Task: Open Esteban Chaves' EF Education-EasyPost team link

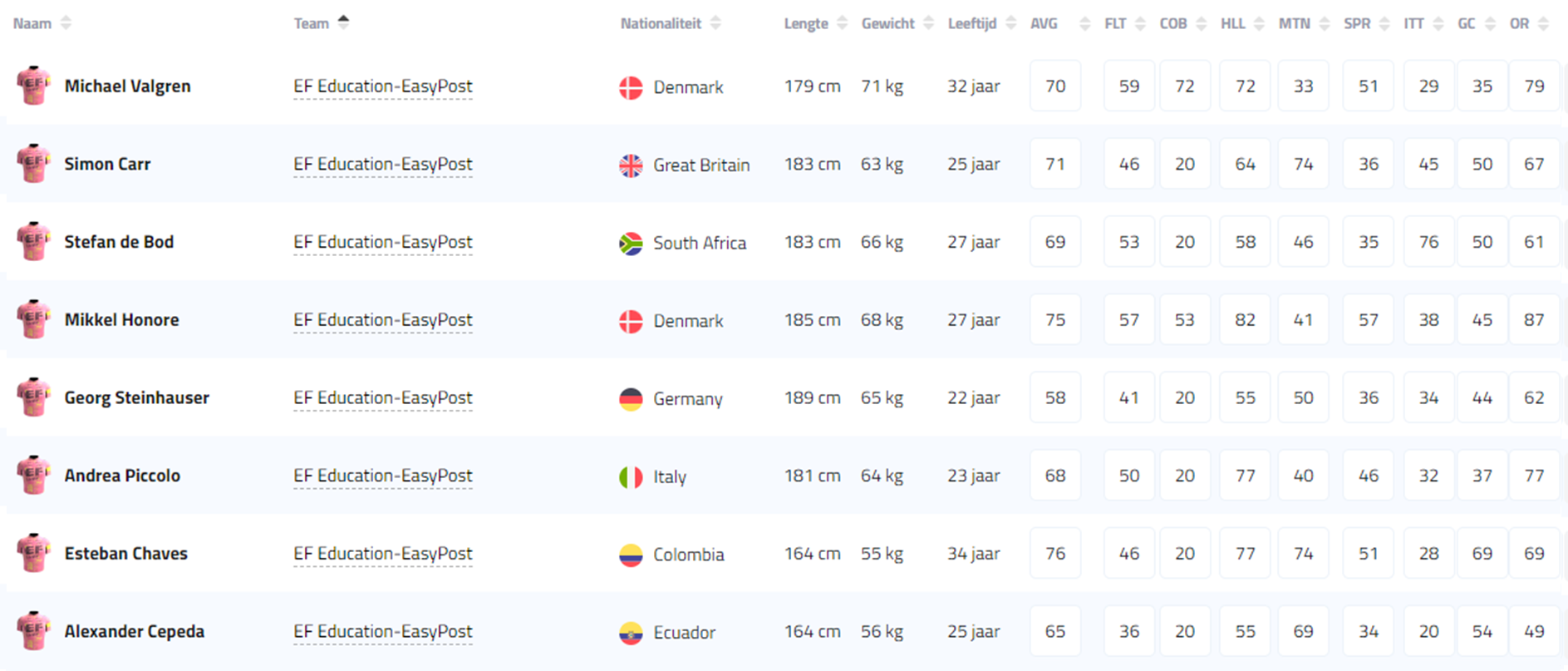Action: [382, 554]
